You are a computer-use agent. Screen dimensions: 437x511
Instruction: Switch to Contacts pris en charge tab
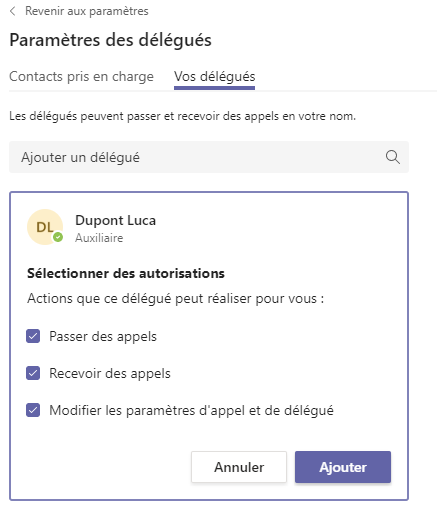point(81,77)
